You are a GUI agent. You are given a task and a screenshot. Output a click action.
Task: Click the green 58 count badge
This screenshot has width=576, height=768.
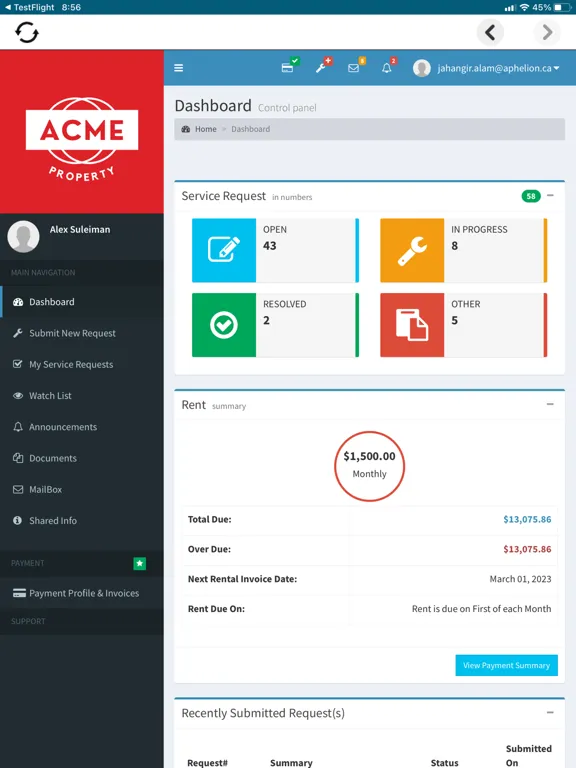tap(531, 196)
